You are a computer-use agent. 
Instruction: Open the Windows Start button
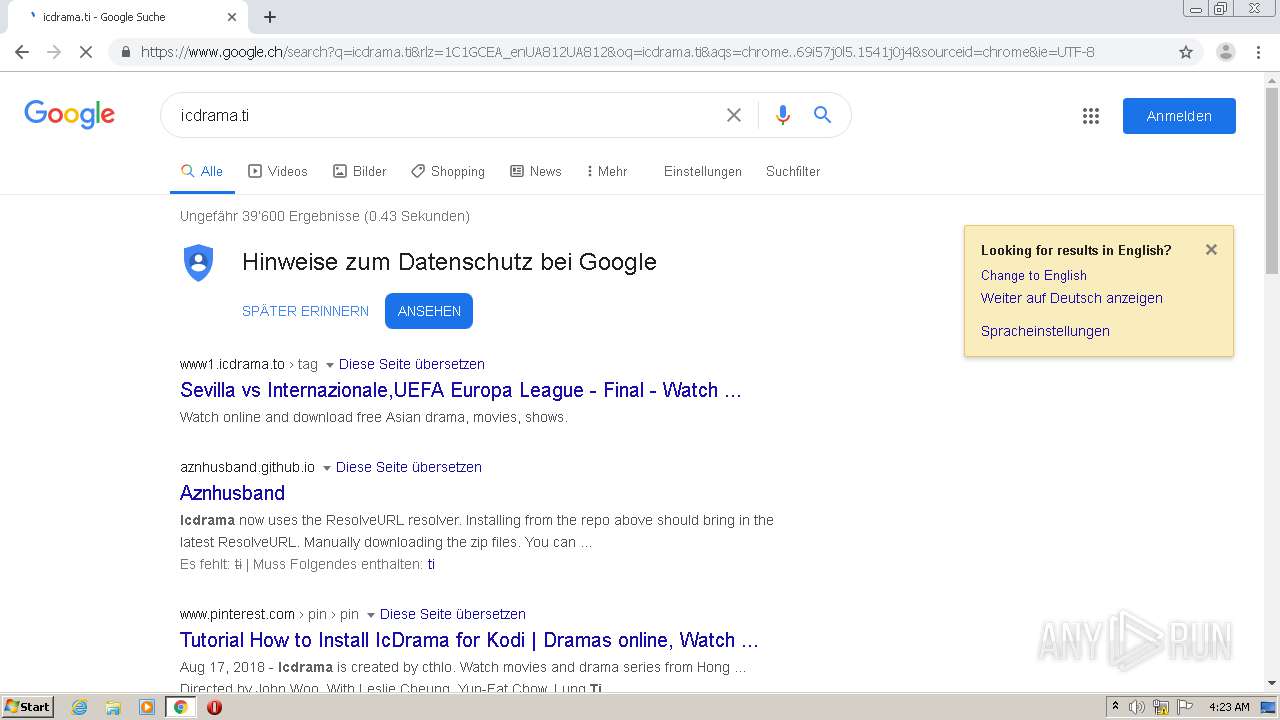tap(27, 707)
